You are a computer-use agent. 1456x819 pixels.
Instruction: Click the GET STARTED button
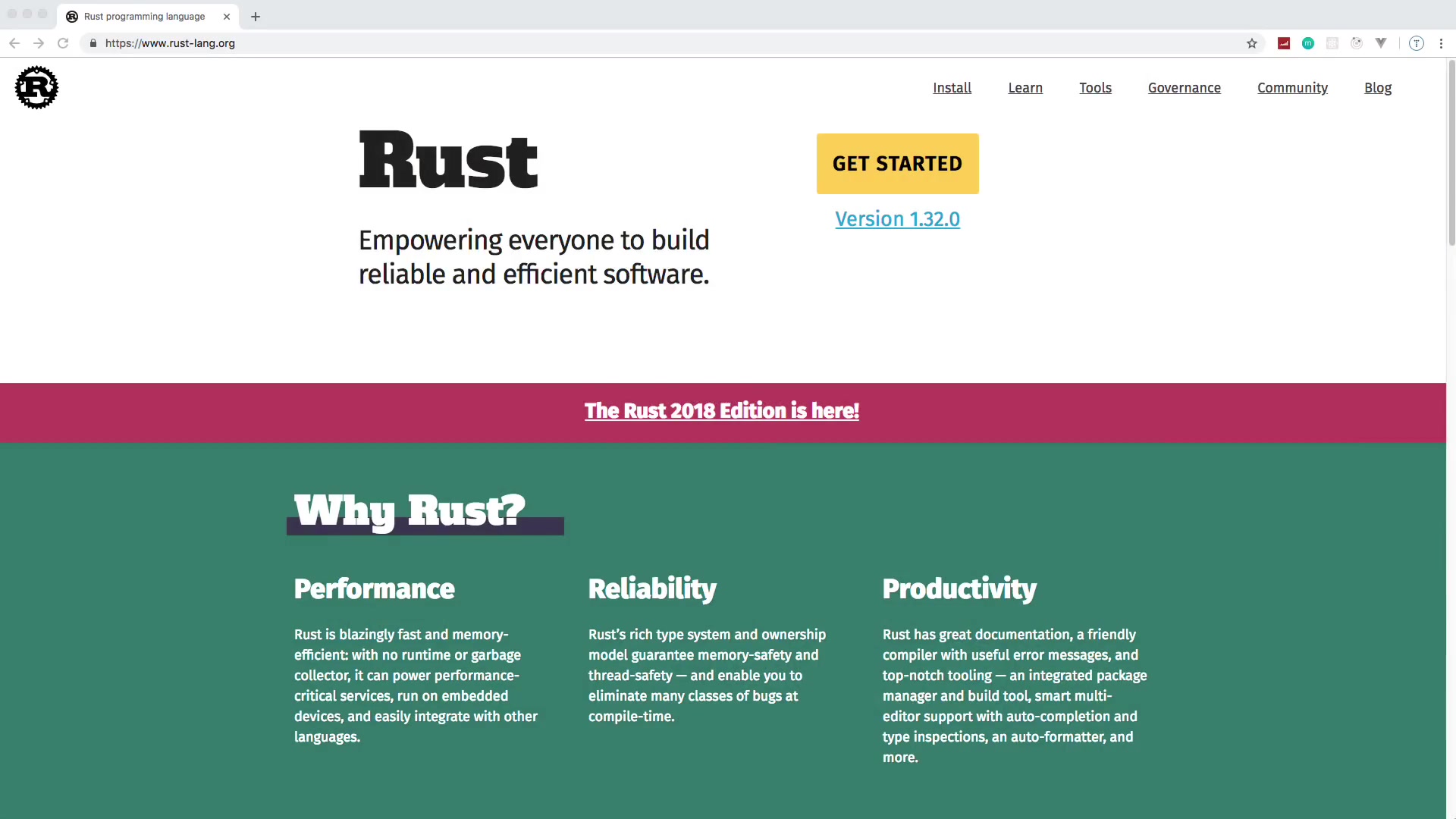(898, 164)
